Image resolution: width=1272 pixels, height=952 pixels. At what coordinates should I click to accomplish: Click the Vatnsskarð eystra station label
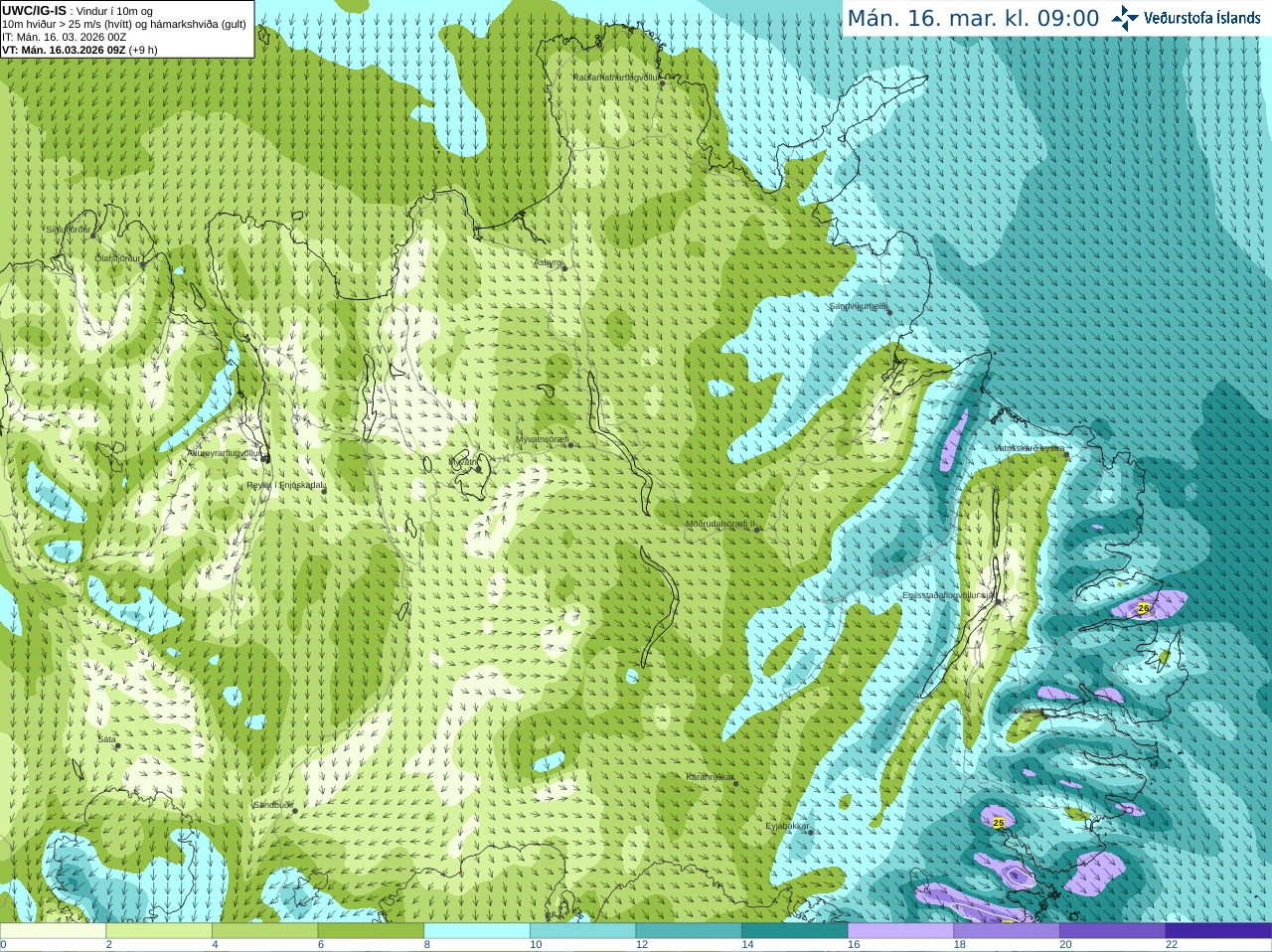coord(1030,448)
